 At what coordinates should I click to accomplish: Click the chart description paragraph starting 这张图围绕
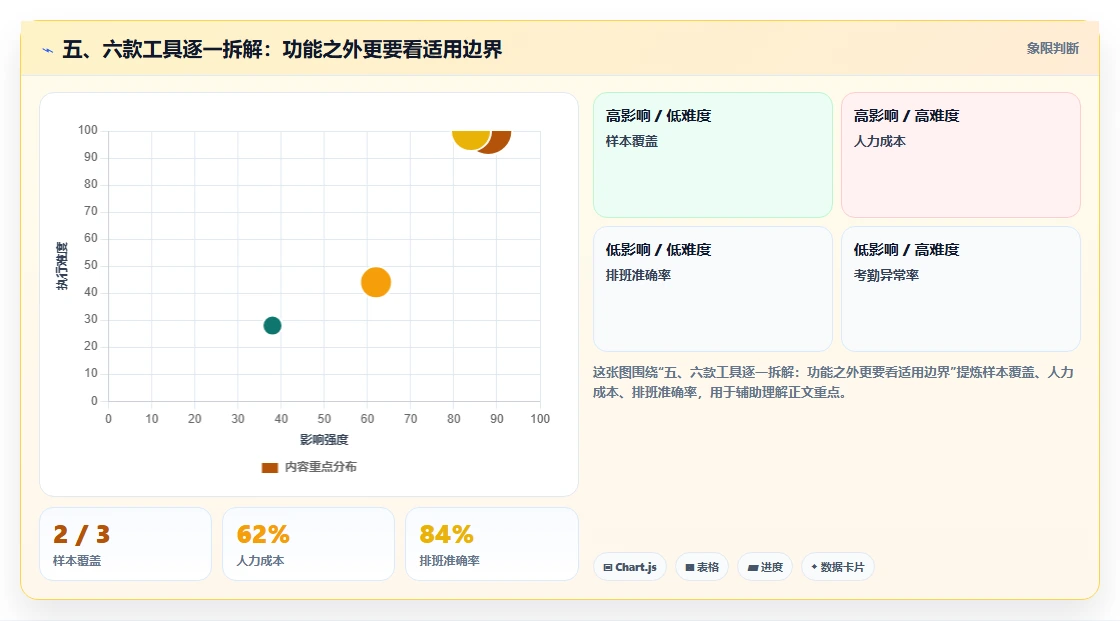point(833,382)
